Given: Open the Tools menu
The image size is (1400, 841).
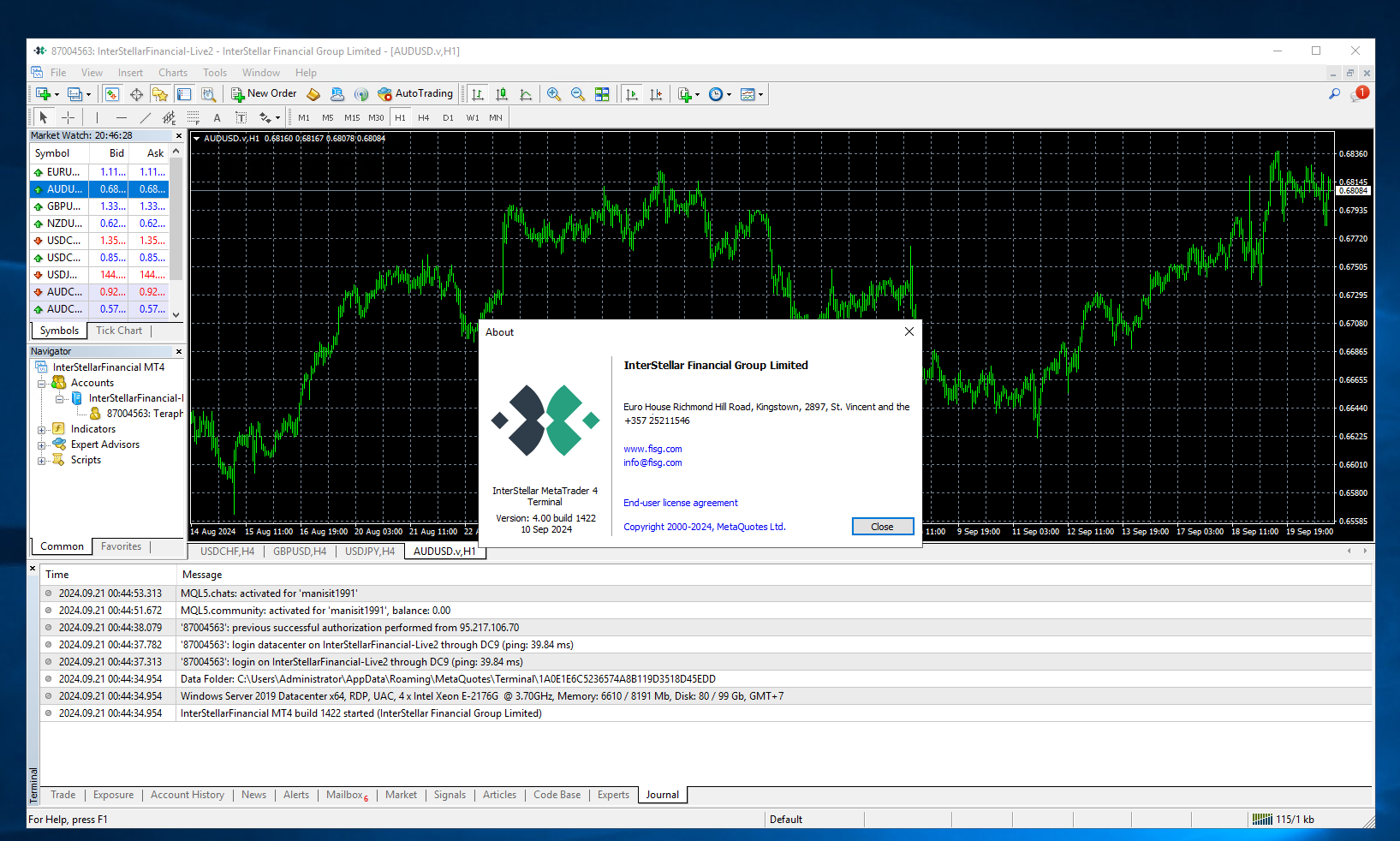Looking at the screenshot, I should click(215, 73).
